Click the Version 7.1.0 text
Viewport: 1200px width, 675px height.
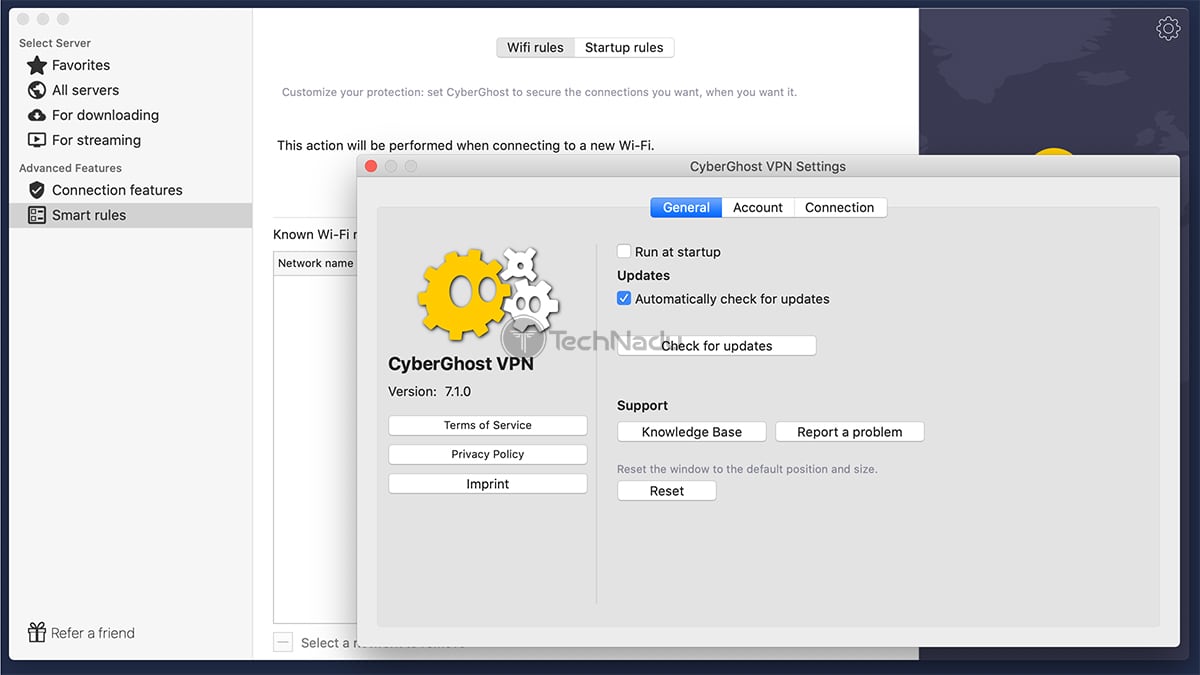pyautogui.click(x=429, y=391)
